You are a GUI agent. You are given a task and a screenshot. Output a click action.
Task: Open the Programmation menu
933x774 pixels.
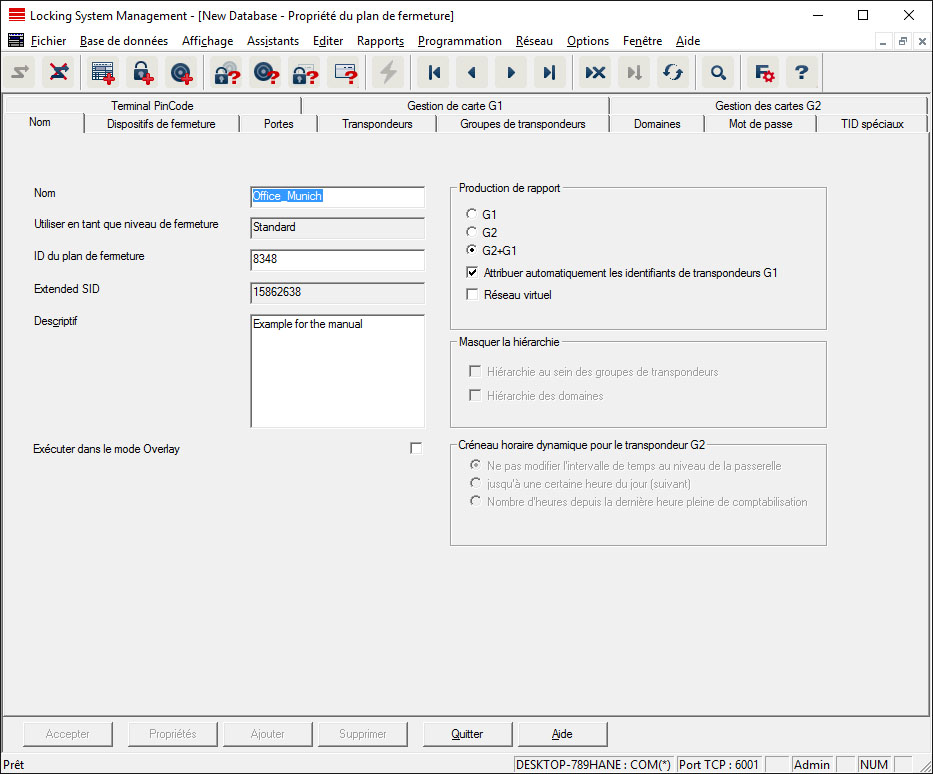(x=459, y=41)
